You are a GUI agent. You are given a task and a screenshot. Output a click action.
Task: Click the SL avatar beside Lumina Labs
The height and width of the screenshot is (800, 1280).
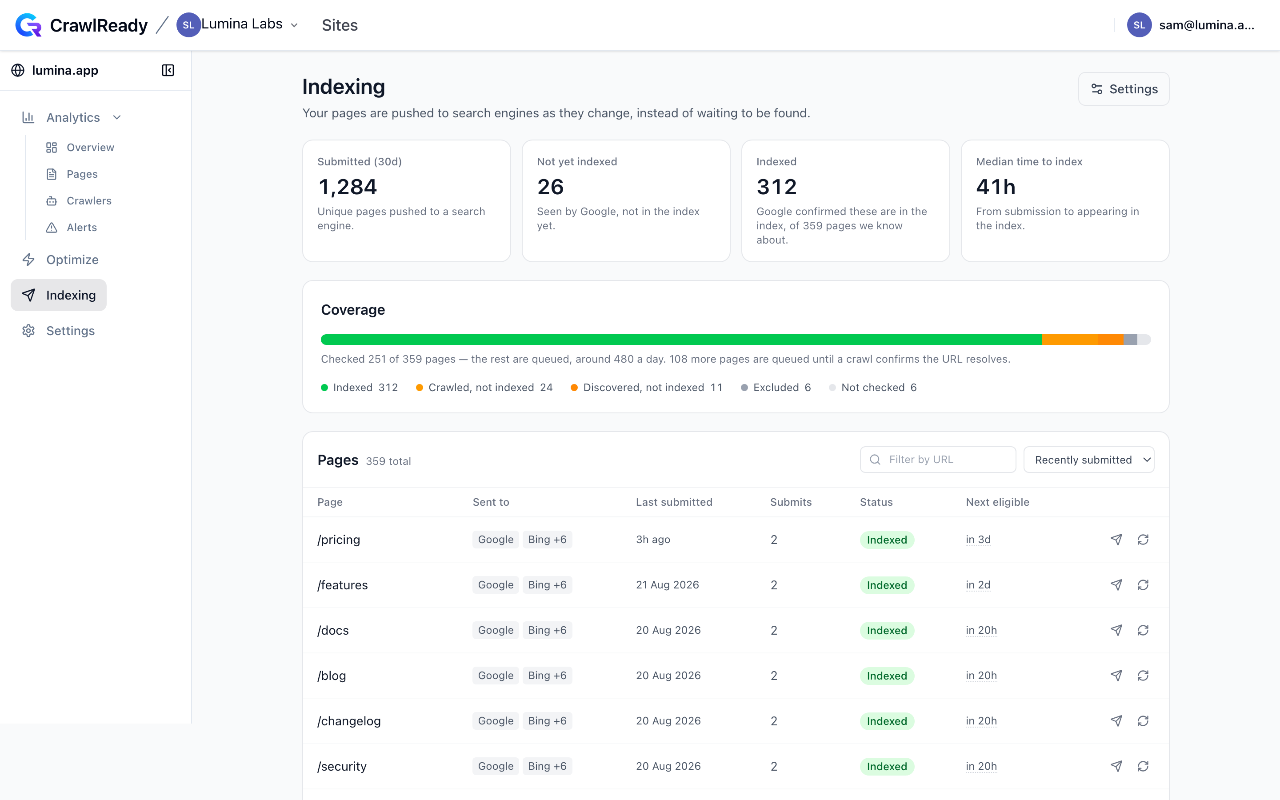[x=189, y=25]
